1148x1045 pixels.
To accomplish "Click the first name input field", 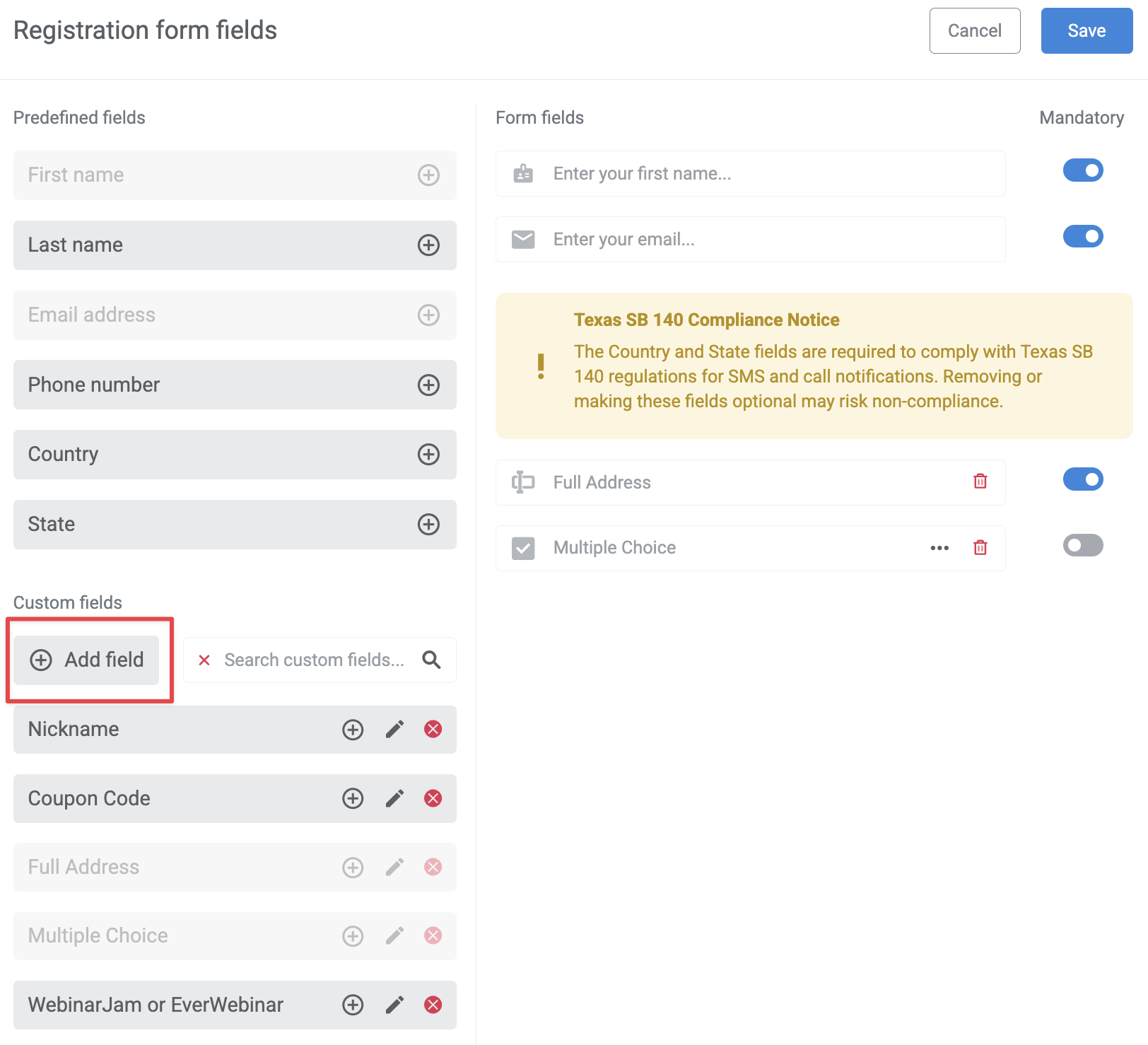I will click(749, 173).
